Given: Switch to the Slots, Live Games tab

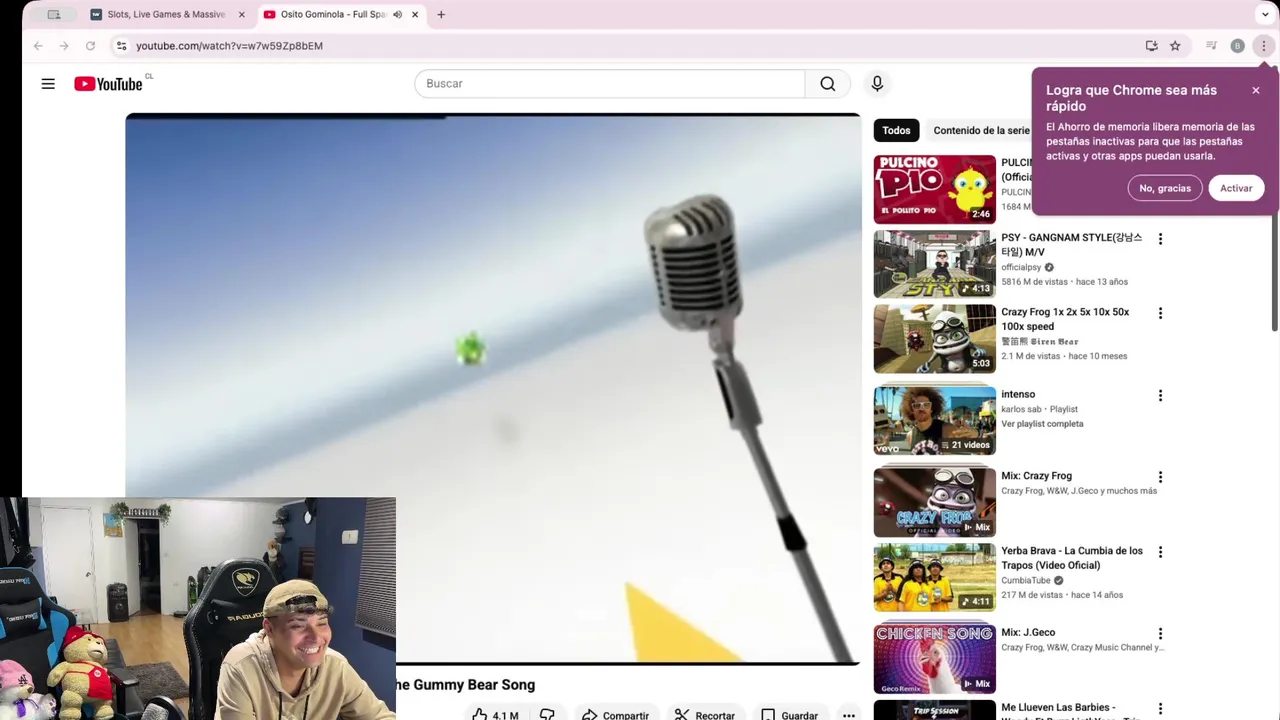Looking at the screenshot, I should pyautogui.click(x=167, y=15).
